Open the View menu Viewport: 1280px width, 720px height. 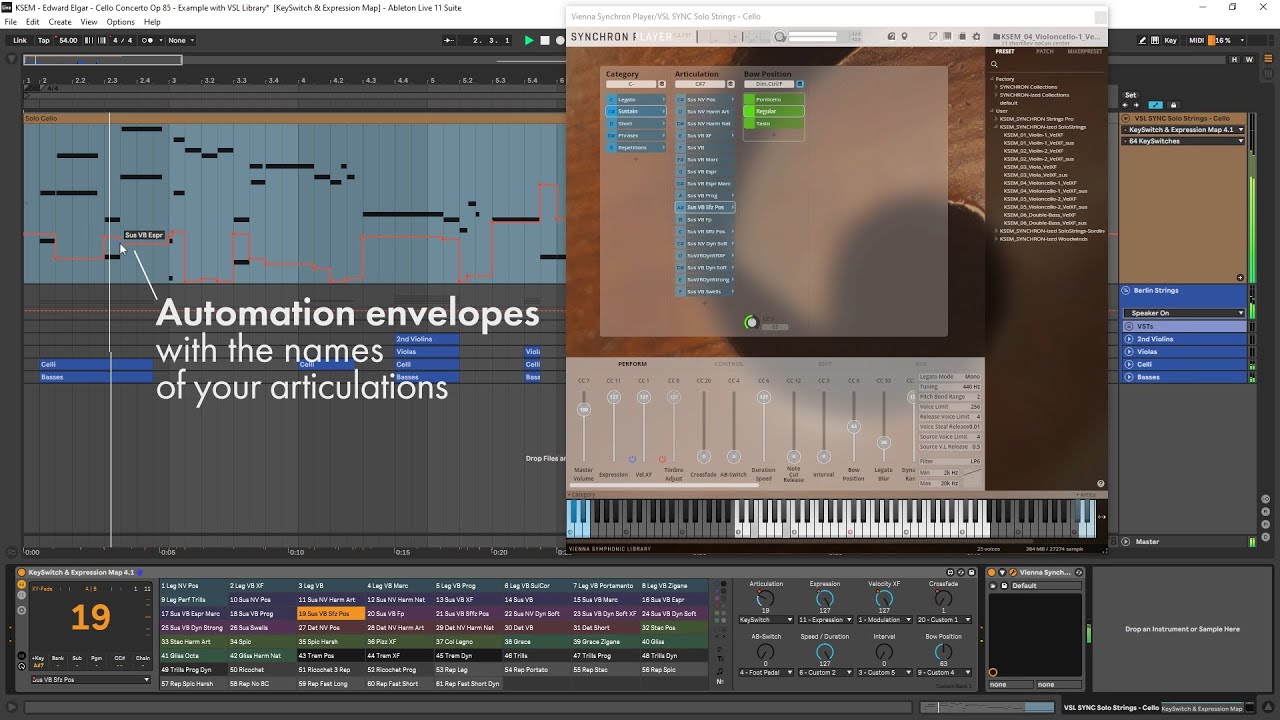(x=89, y=22)
